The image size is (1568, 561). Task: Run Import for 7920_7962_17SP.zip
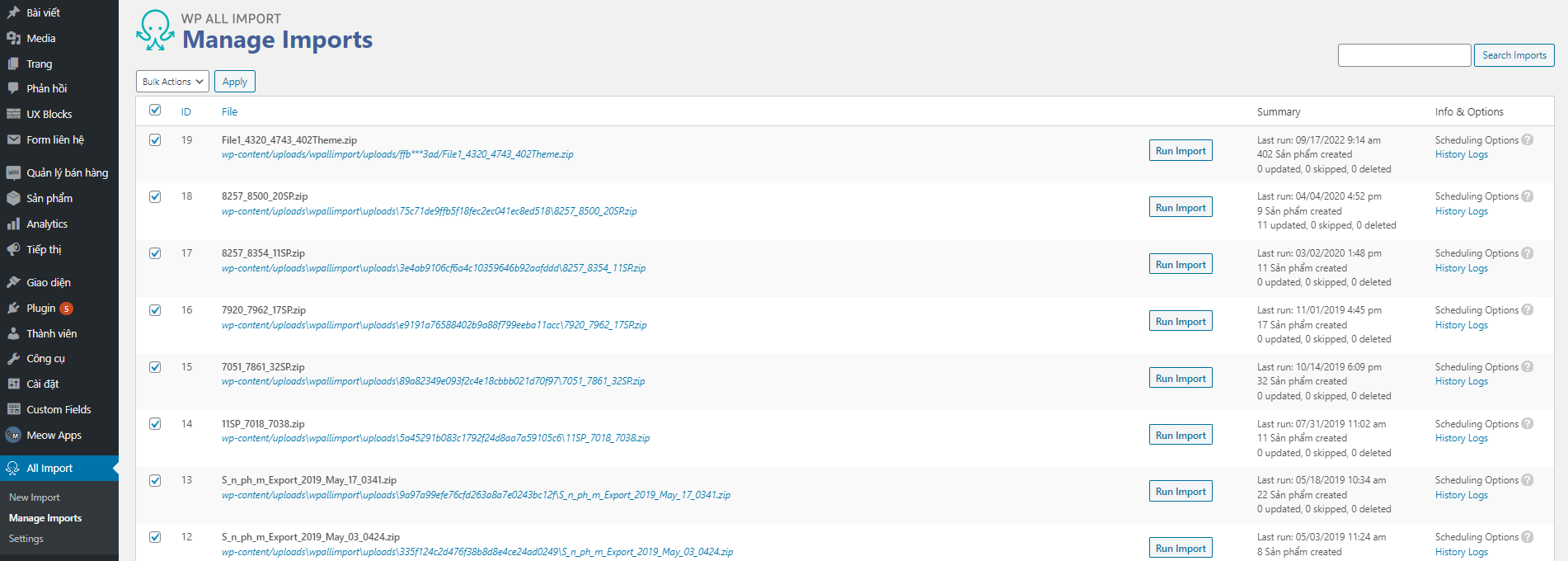click(x=1181, y=322)
